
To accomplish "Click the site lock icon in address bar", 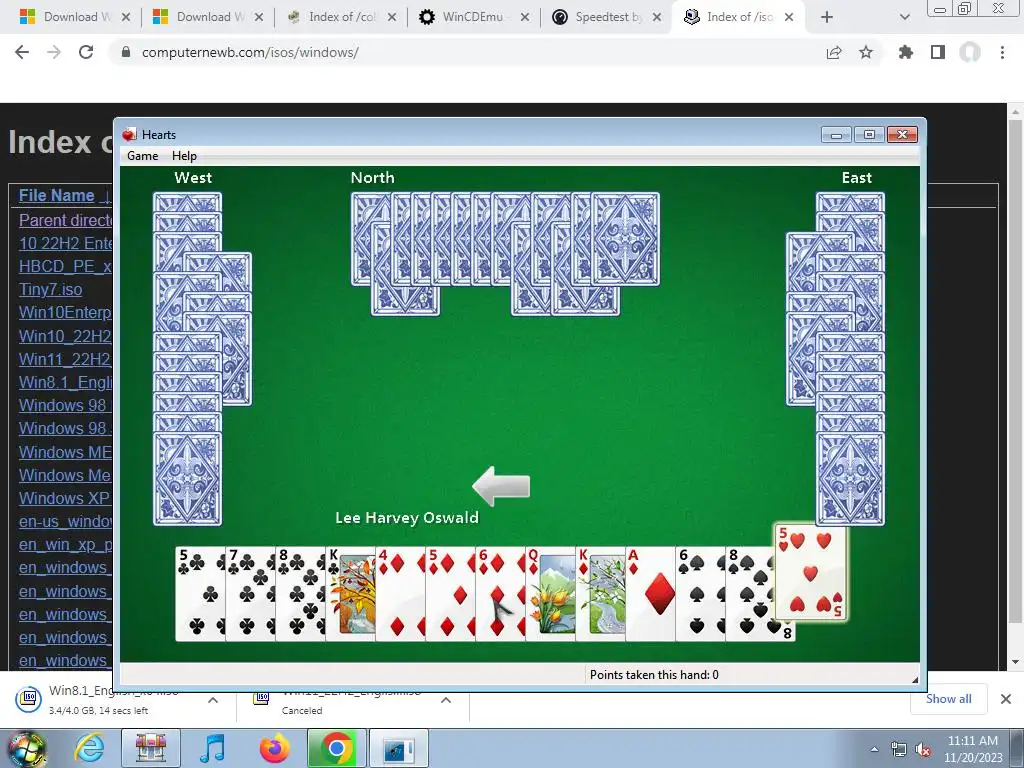I will tap(125, 52).
